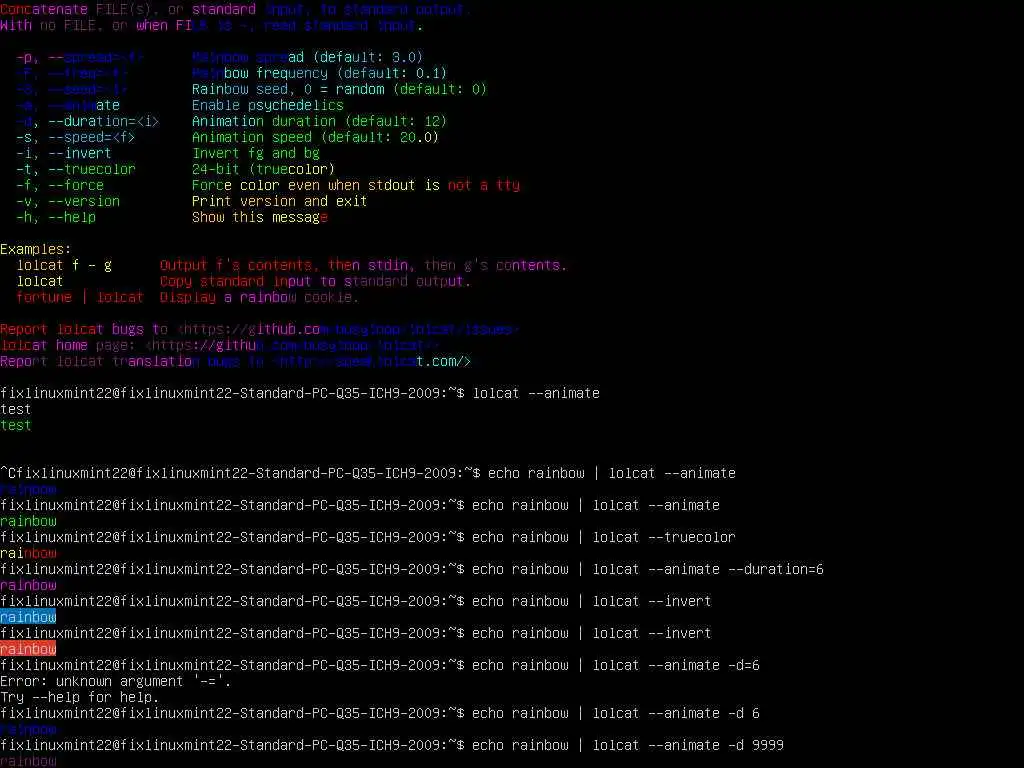Click the command ending with "-d 9999"

[x=392, y=745]
